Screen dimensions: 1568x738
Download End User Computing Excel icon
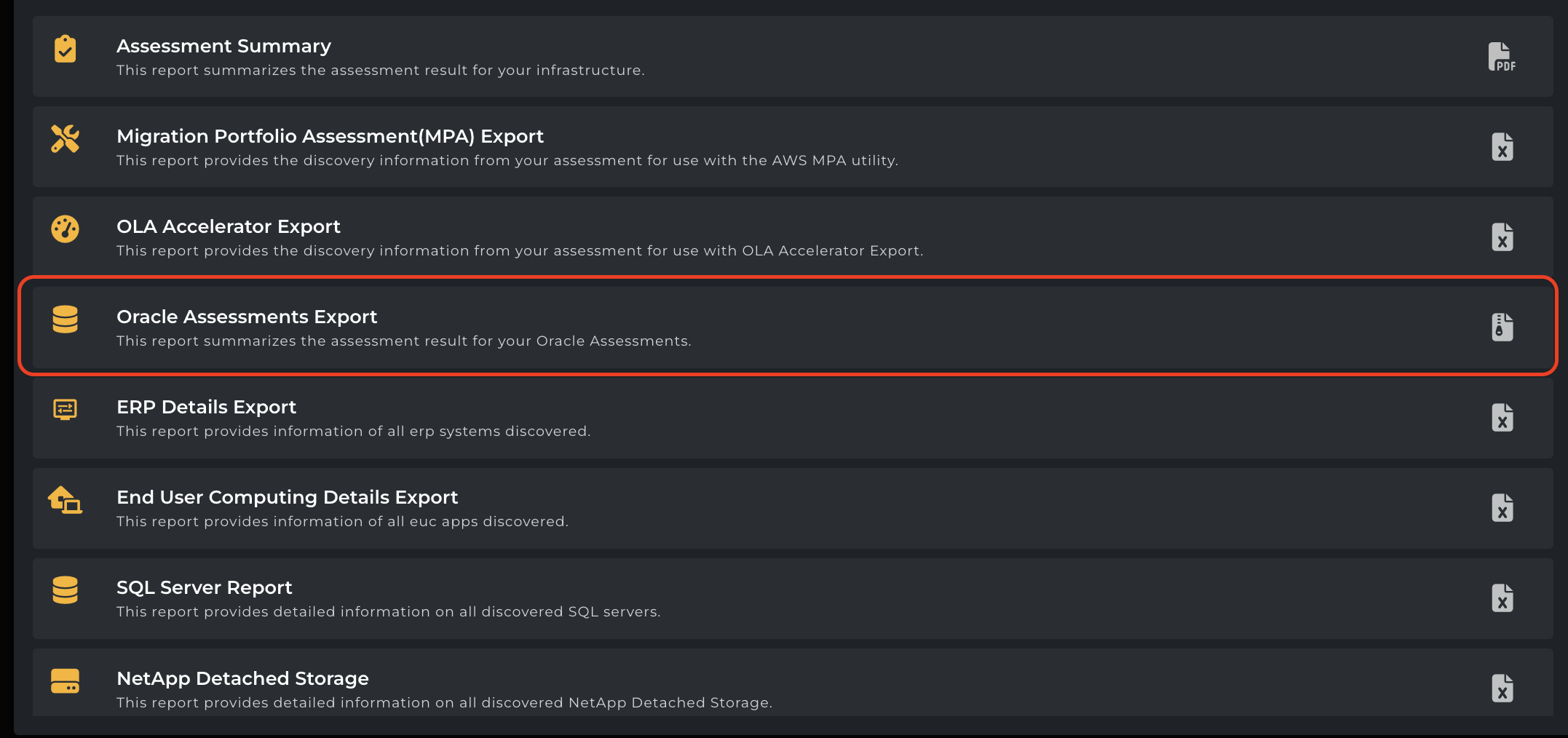tap(1502, 508)
